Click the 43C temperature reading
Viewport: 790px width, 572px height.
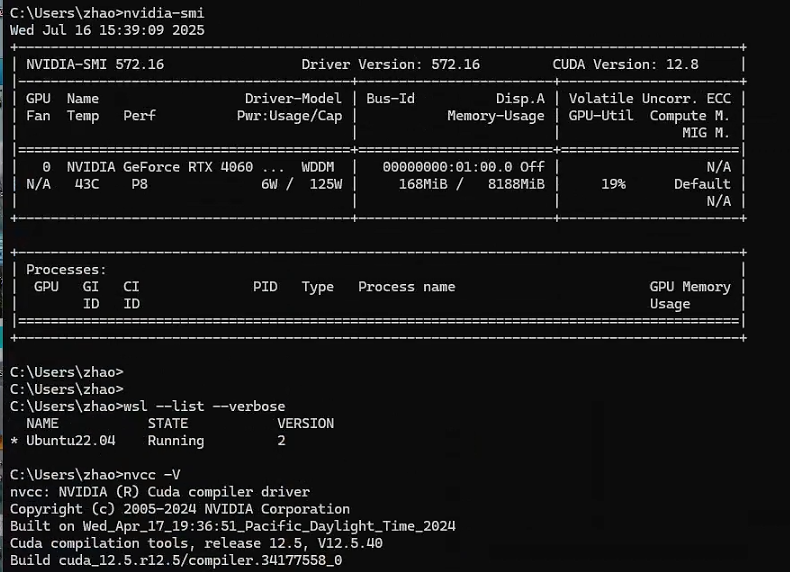coord(83,184)
